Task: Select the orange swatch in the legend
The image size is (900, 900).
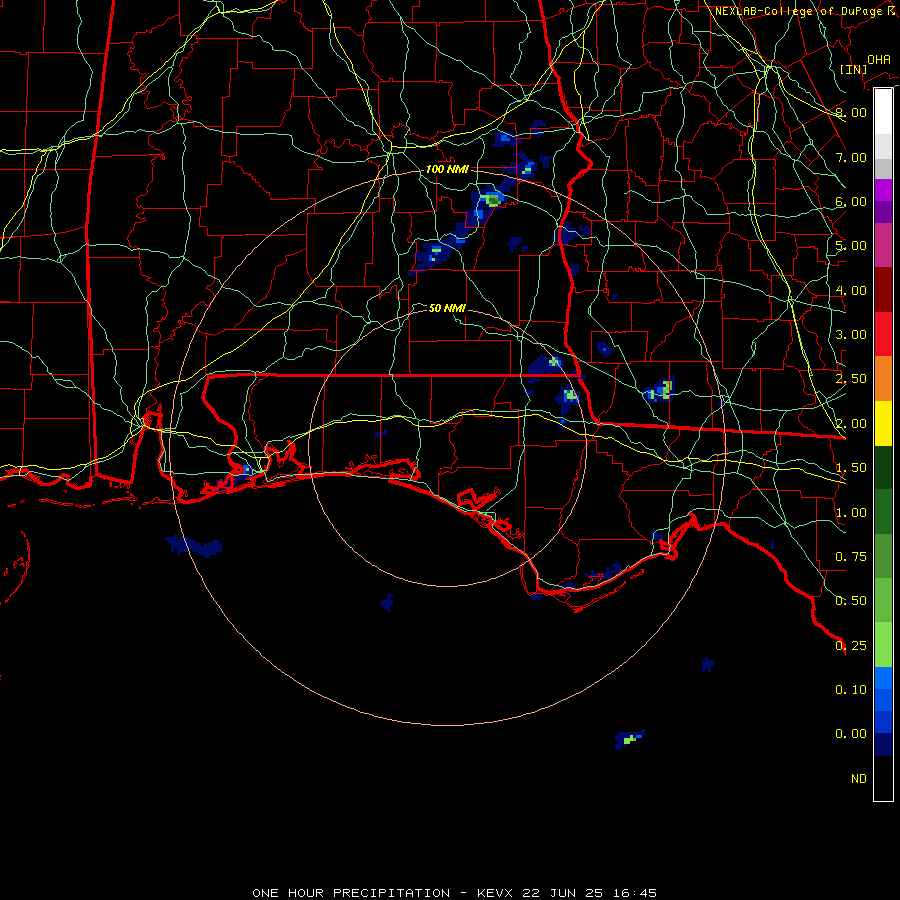Action: [x=883, y=379]
